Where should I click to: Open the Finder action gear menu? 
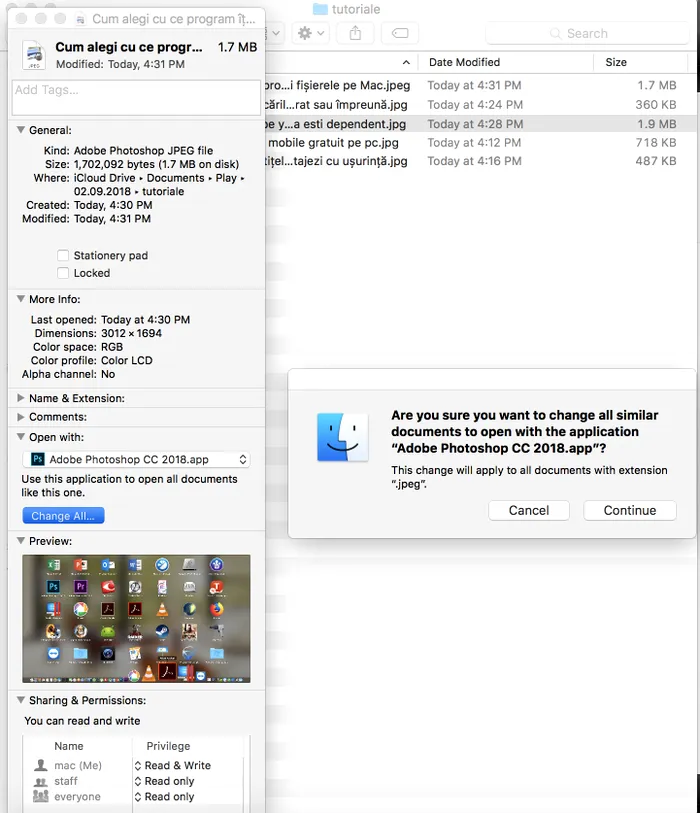tap(311, 33)
